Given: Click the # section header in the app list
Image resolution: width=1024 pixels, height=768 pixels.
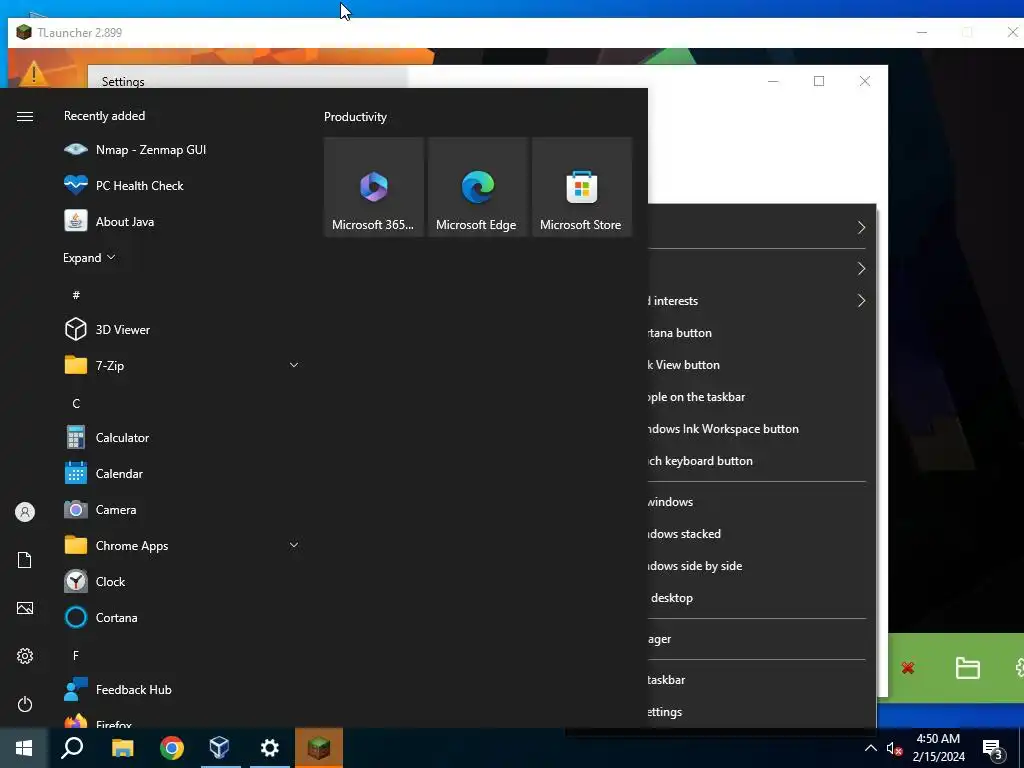Looking at the screenshot, I should click(x=76, y=295).
